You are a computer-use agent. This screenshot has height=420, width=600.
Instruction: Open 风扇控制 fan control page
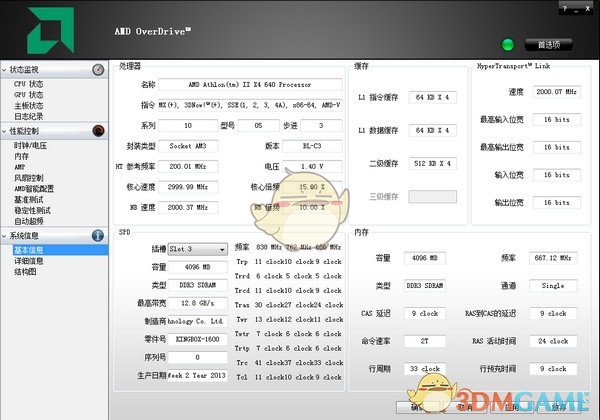[29, 178]
